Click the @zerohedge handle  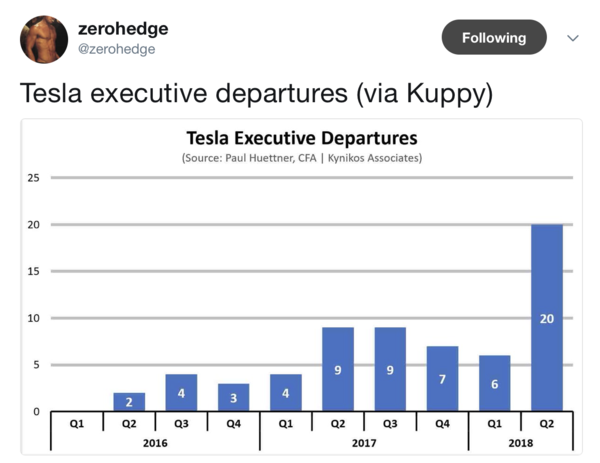pyautogui.click(x=117, y=49)
